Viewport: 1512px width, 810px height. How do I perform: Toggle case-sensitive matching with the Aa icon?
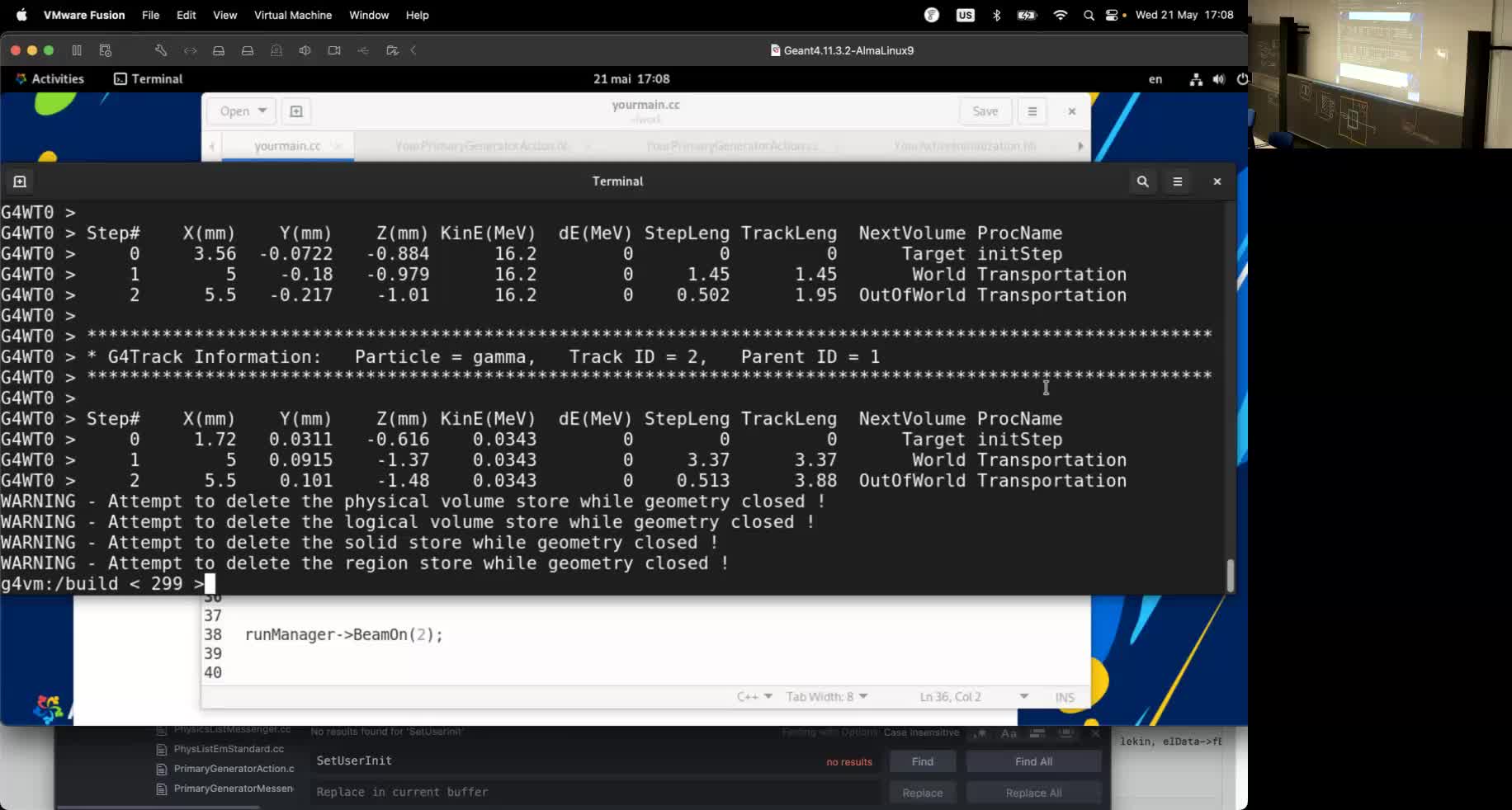(1008, 734)
